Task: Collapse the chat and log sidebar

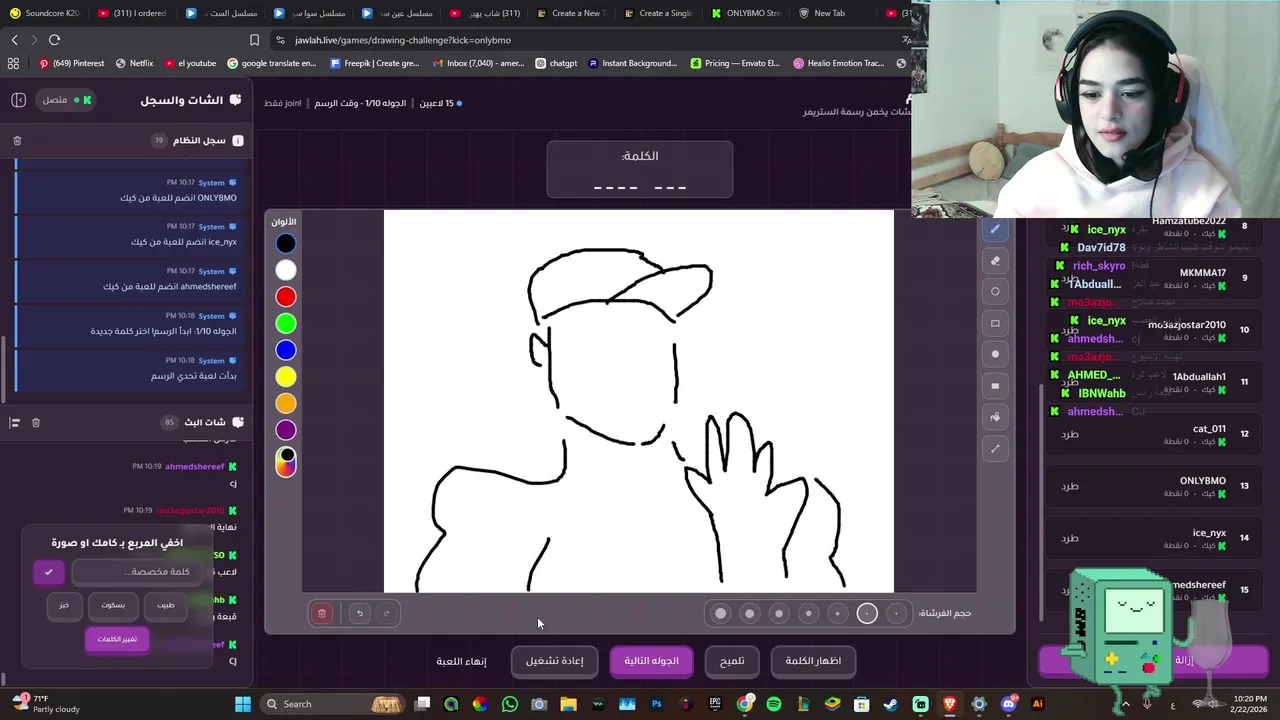Action: coord(18,100)
